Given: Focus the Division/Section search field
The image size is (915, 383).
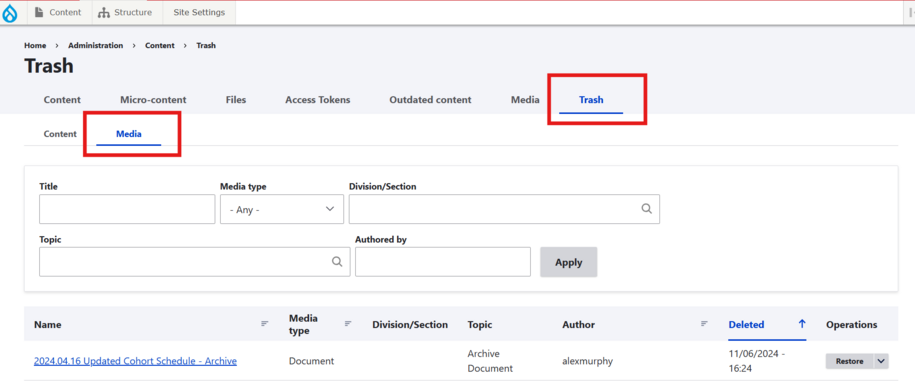Looking at the screenshot, I should pyautogui.click(x=504, y=209).
